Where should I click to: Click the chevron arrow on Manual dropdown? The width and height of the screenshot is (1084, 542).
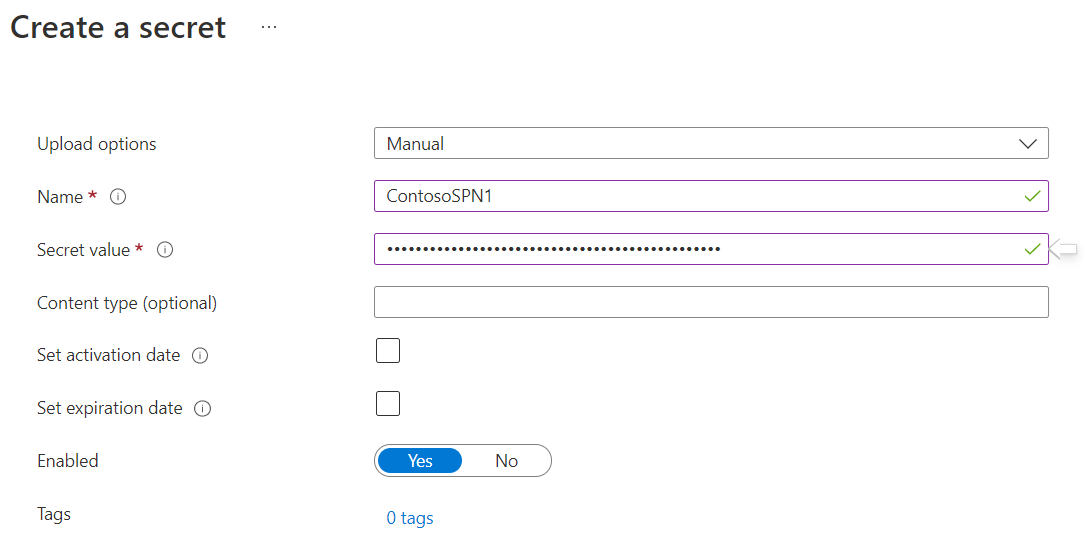(1028, 144)
